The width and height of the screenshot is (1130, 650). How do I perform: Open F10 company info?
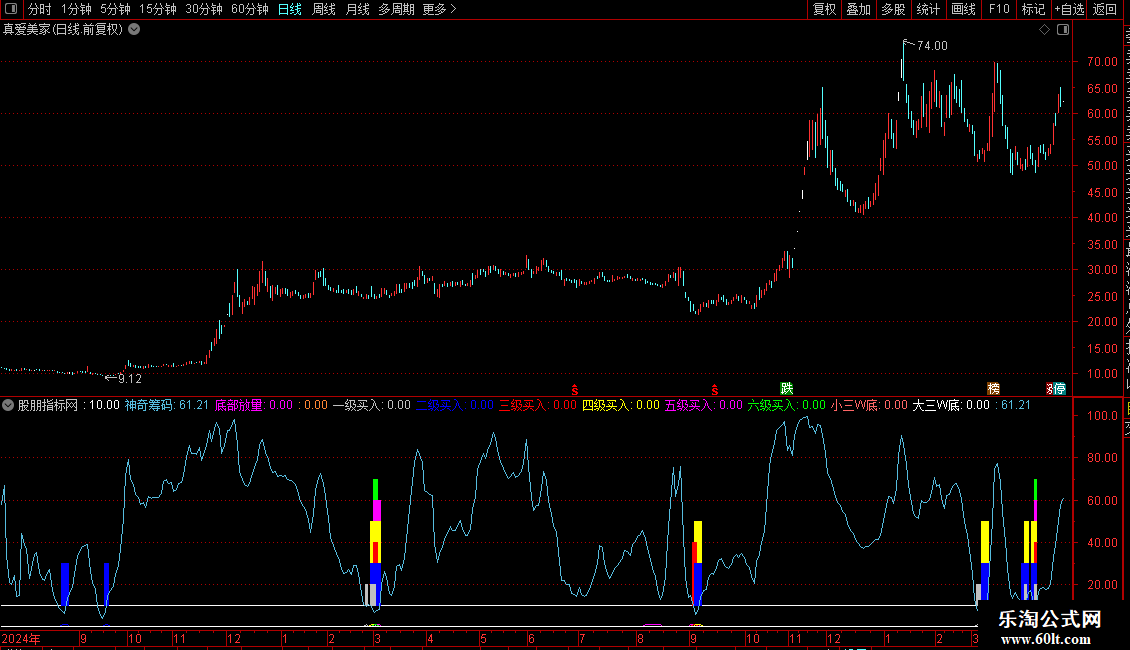998,9
